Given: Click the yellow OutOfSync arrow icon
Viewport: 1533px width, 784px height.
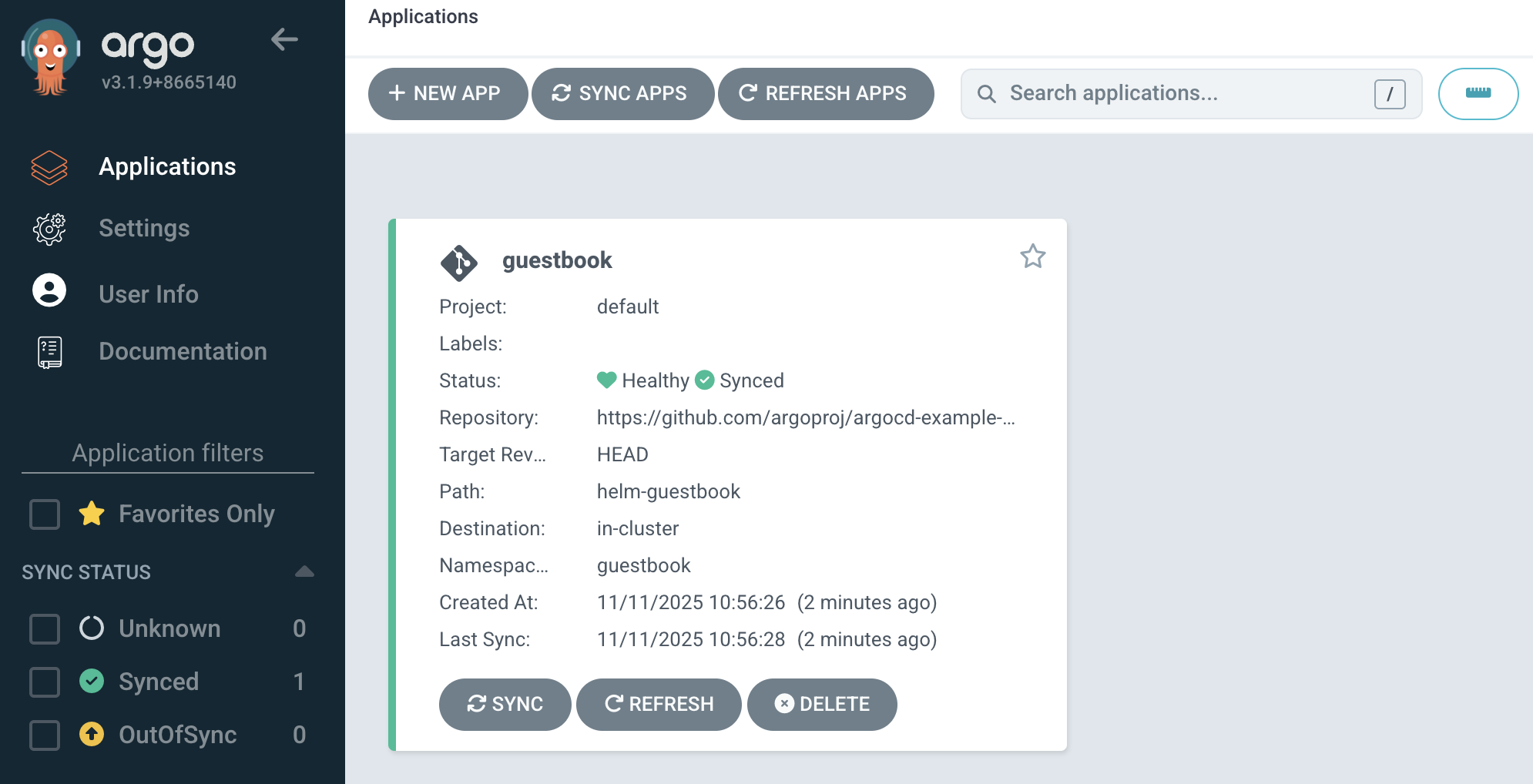Looking at the screenshot, I should click(x=92, y=734).
